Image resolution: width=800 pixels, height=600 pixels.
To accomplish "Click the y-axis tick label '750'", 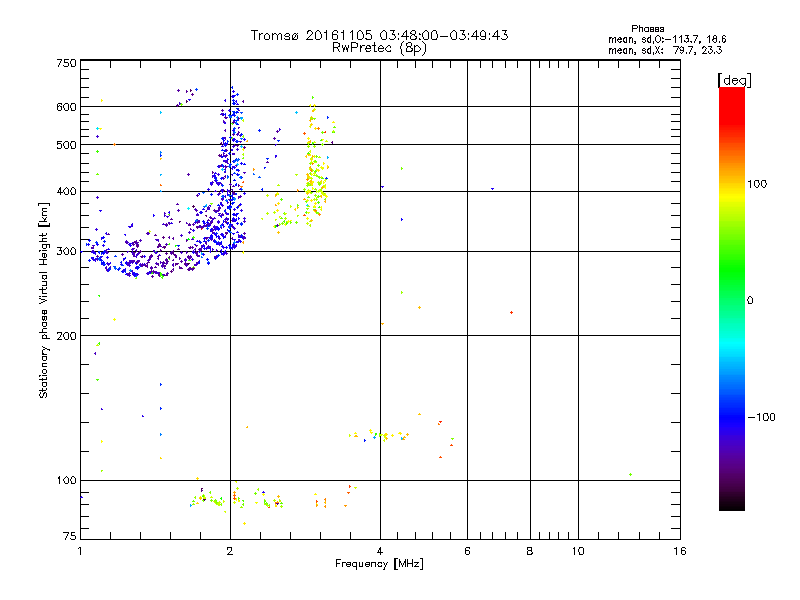I will pyautogui.click(x=66, y=63).
